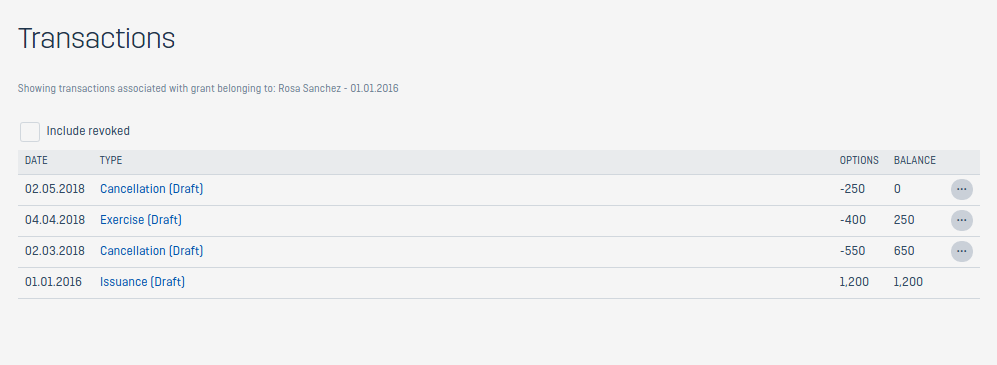The height and width of the screenshot is (365, 997).
Task: Click the DATE column header
Action: (x=36, y=160)
